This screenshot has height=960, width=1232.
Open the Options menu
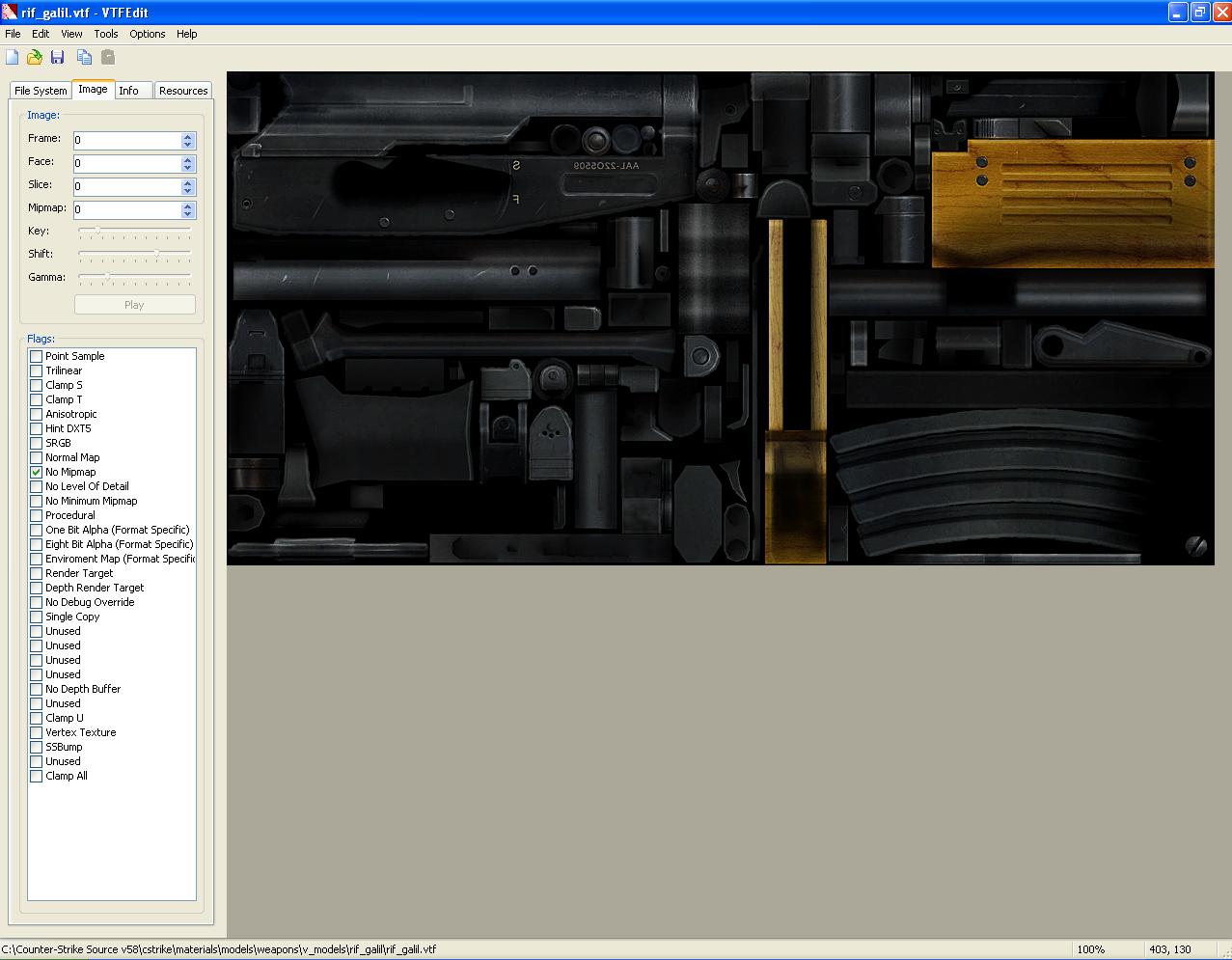point(148,34)
